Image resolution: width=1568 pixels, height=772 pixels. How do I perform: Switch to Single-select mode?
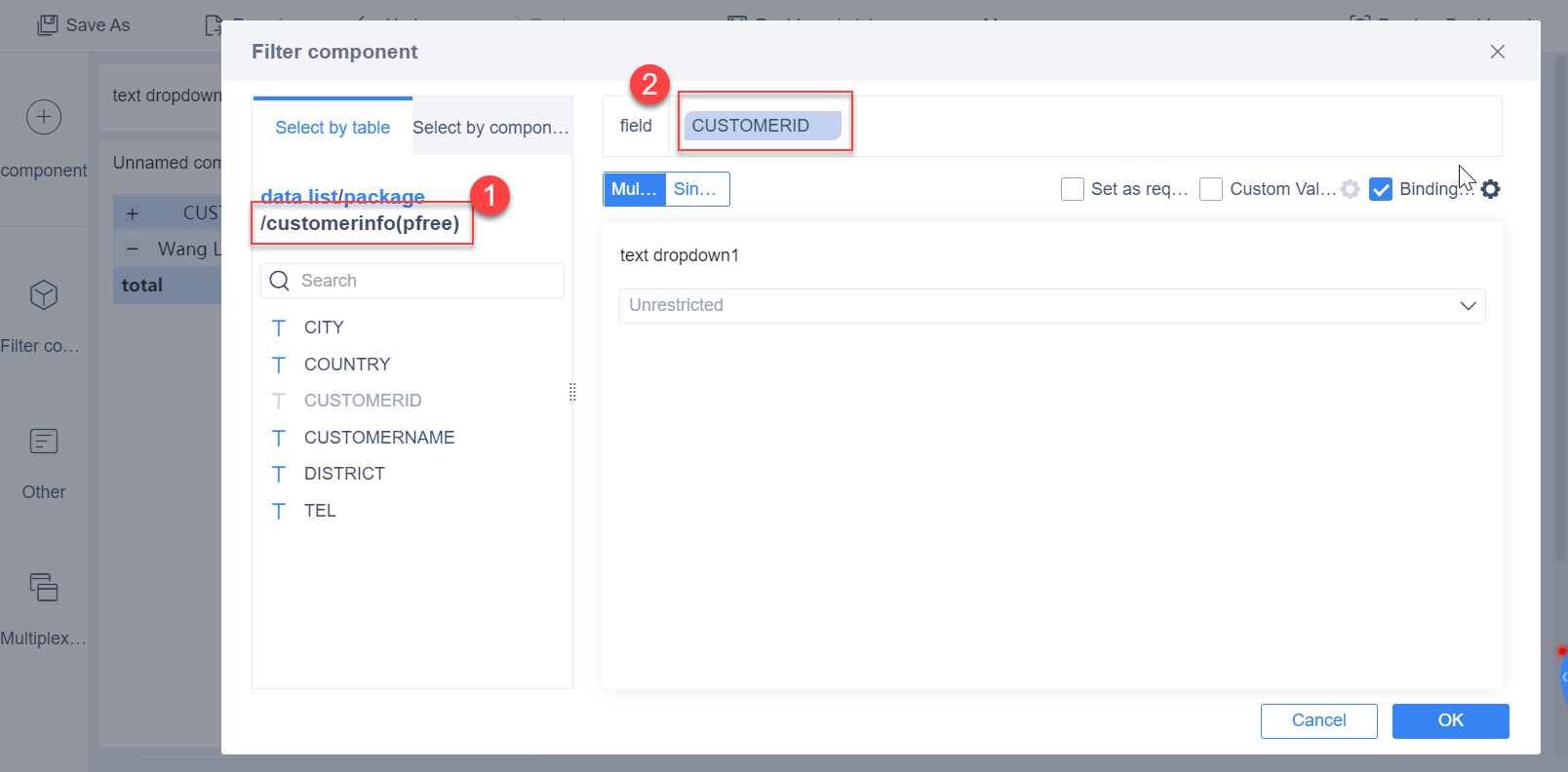[697, 189]
